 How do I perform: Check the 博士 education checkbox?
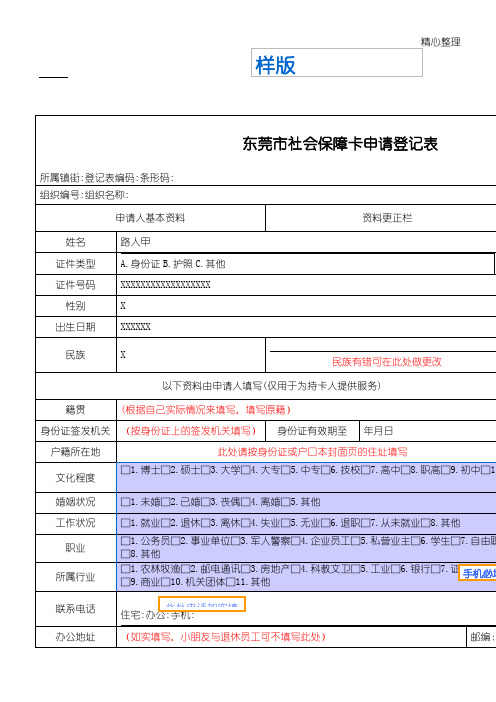point(125,470)
